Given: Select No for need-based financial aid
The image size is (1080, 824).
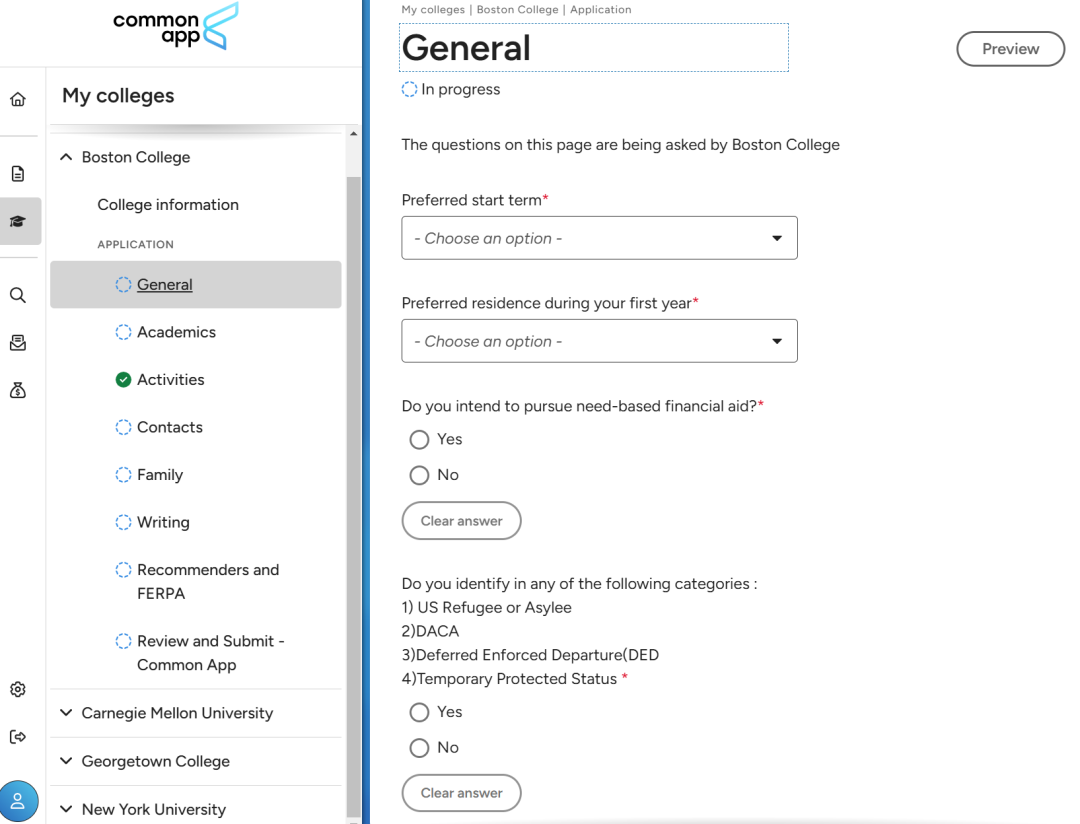Looking at the screenshot, I should pos(419,475).
